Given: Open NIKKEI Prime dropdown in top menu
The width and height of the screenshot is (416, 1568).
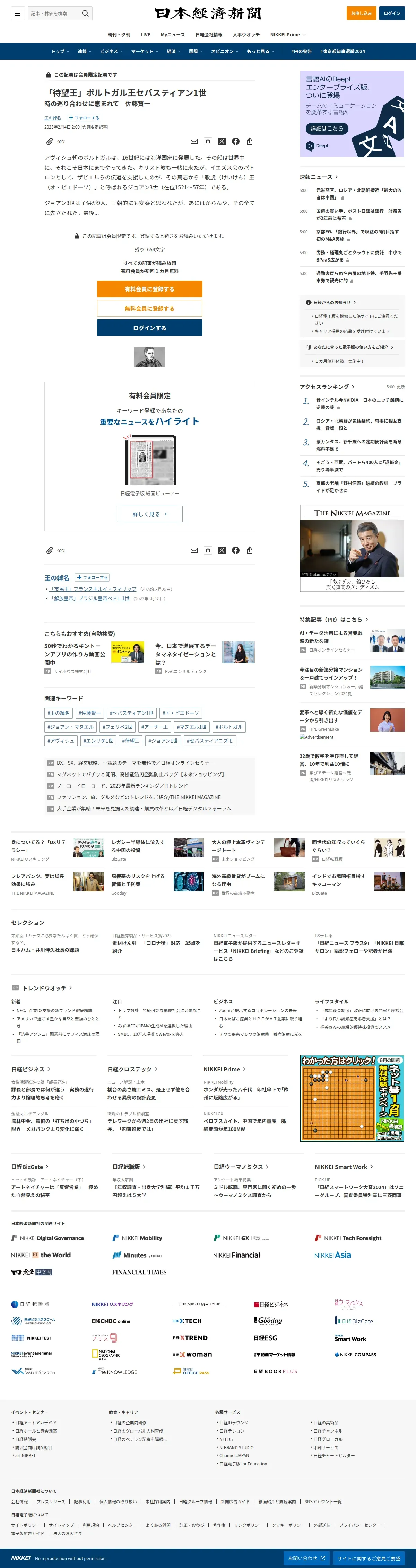Looking at the screenshot, I should (287, 35).
